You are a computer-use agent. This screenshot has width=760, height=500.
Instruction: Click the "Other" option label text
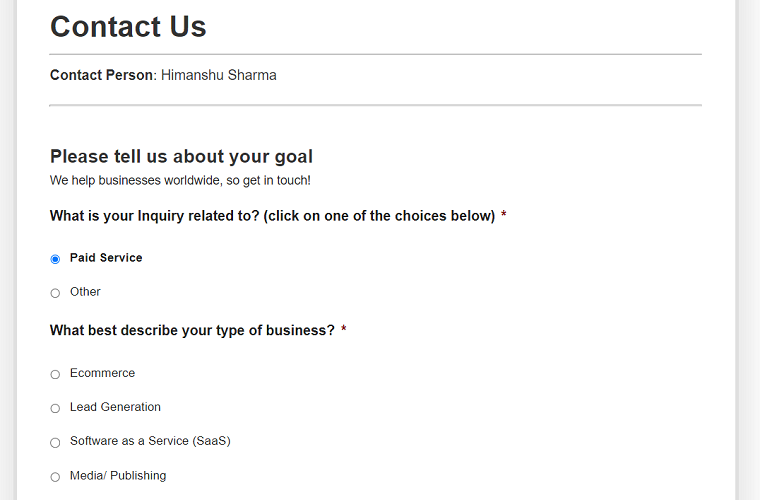[x=85, y=292]
